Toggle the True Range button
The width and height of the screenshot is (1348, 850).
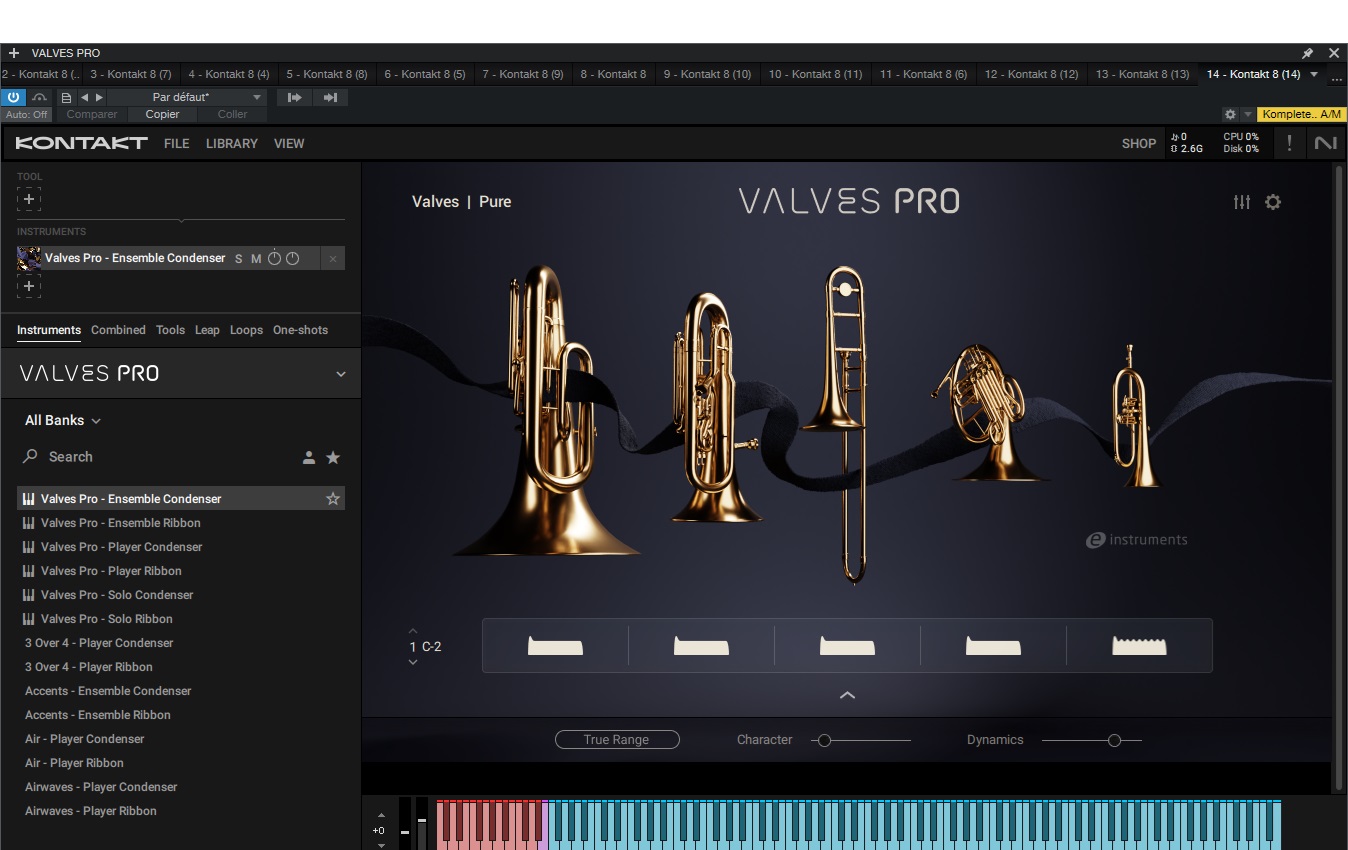617,739
